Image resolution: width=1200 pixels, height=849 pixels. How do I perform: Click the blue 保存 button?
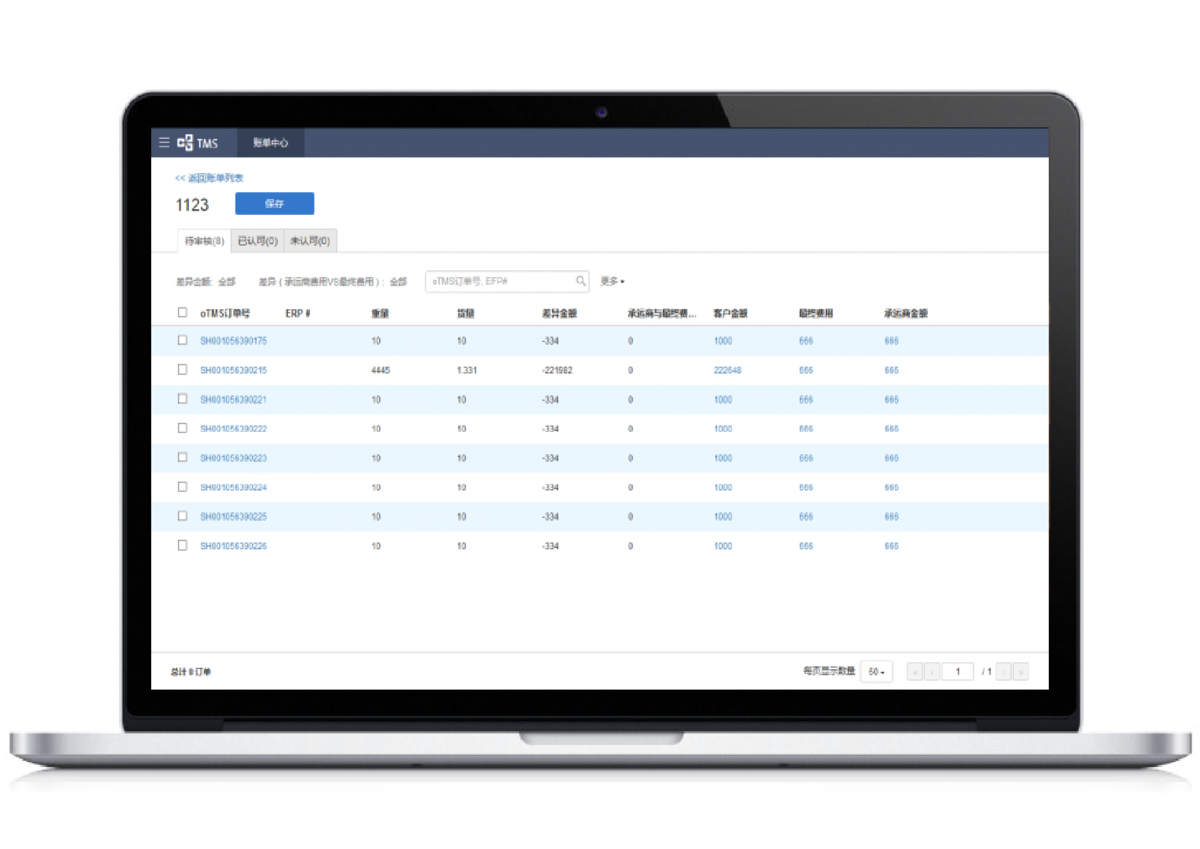click(x=274, y=204)
